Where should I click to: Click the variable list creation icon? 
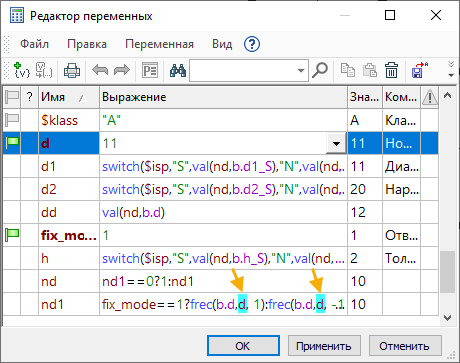pos(44,70)
